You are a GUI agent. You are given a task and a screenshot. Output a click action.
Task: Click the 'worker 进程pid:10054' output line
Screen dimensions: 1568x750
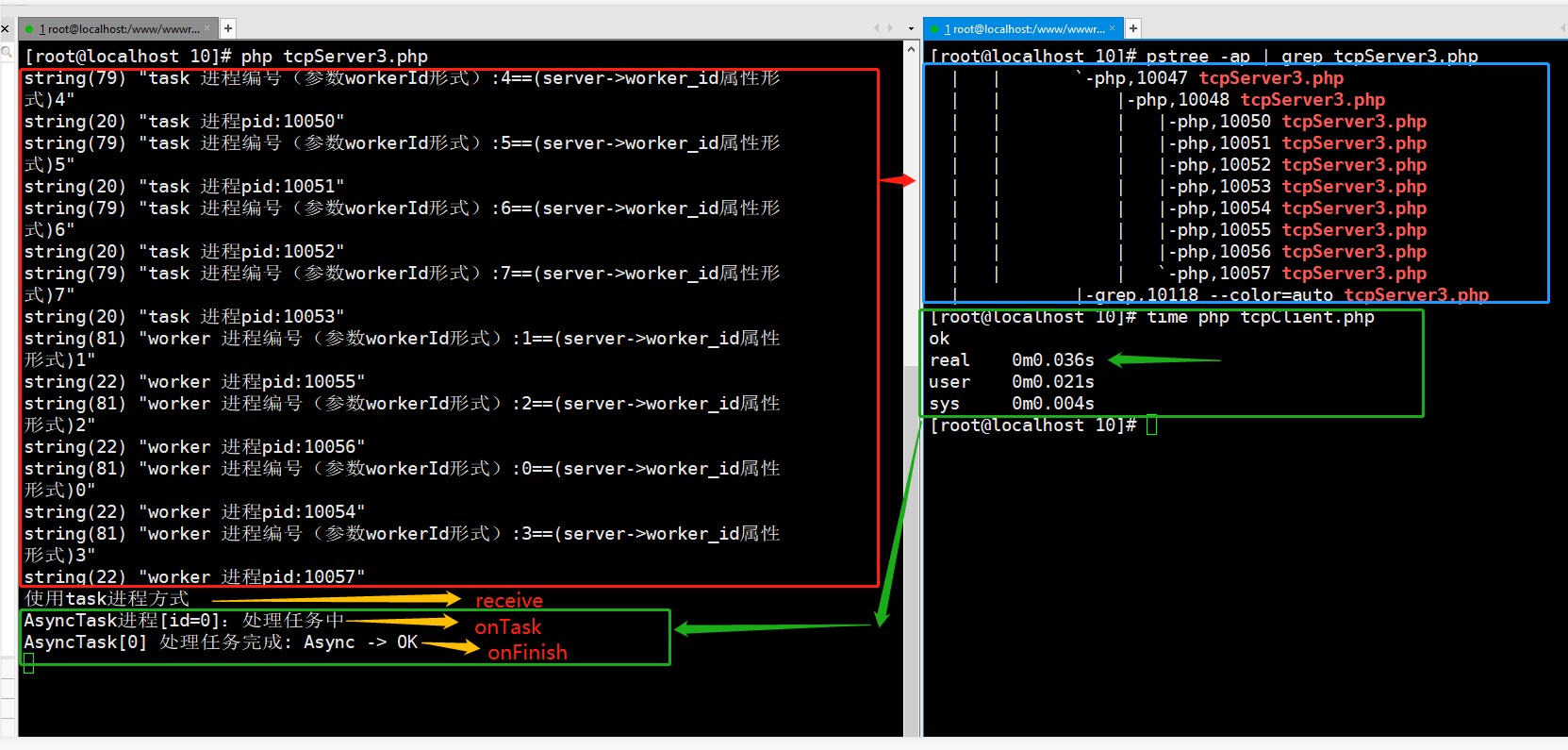point(194,512)
